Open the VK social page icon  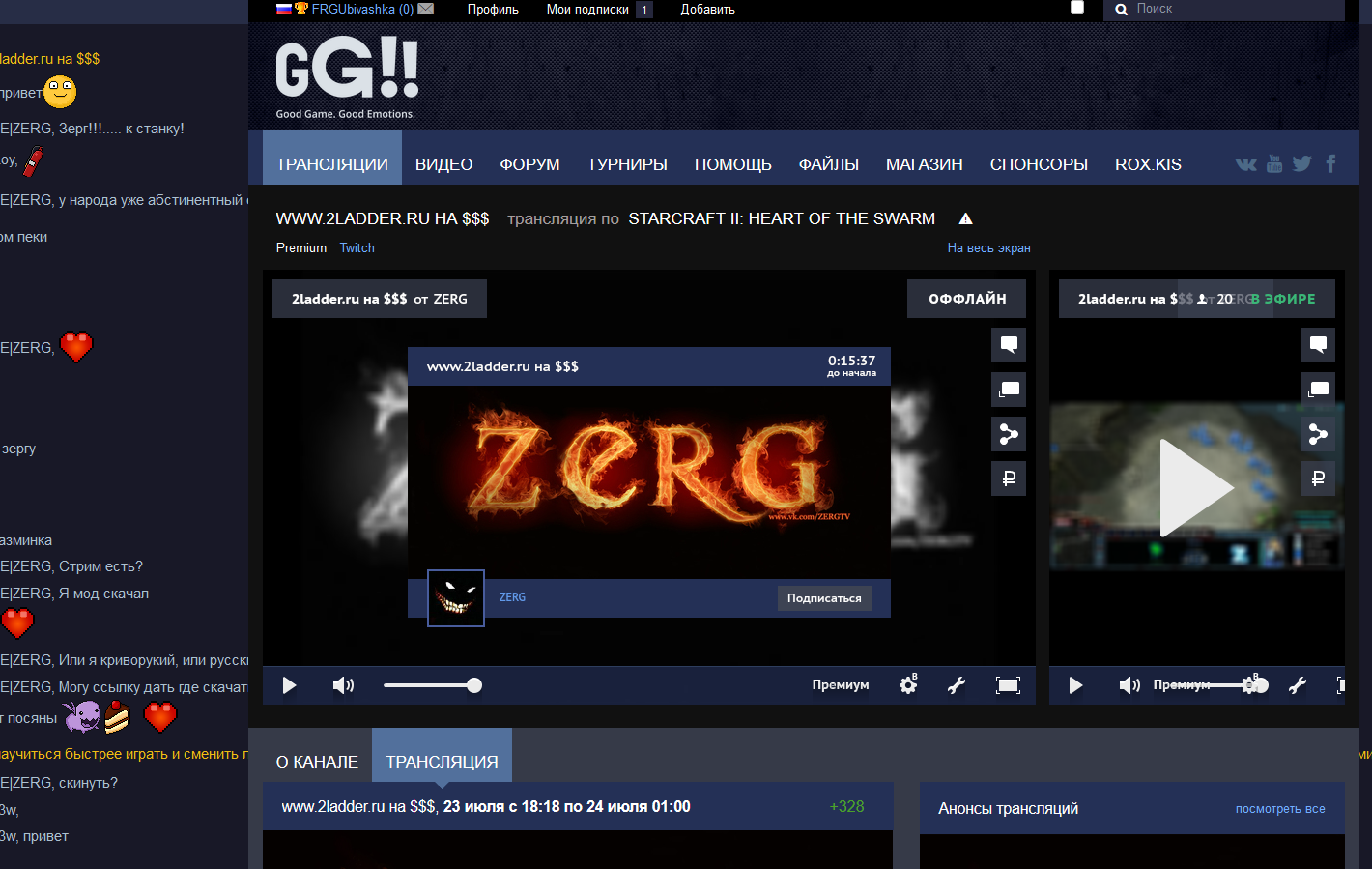1246,164
